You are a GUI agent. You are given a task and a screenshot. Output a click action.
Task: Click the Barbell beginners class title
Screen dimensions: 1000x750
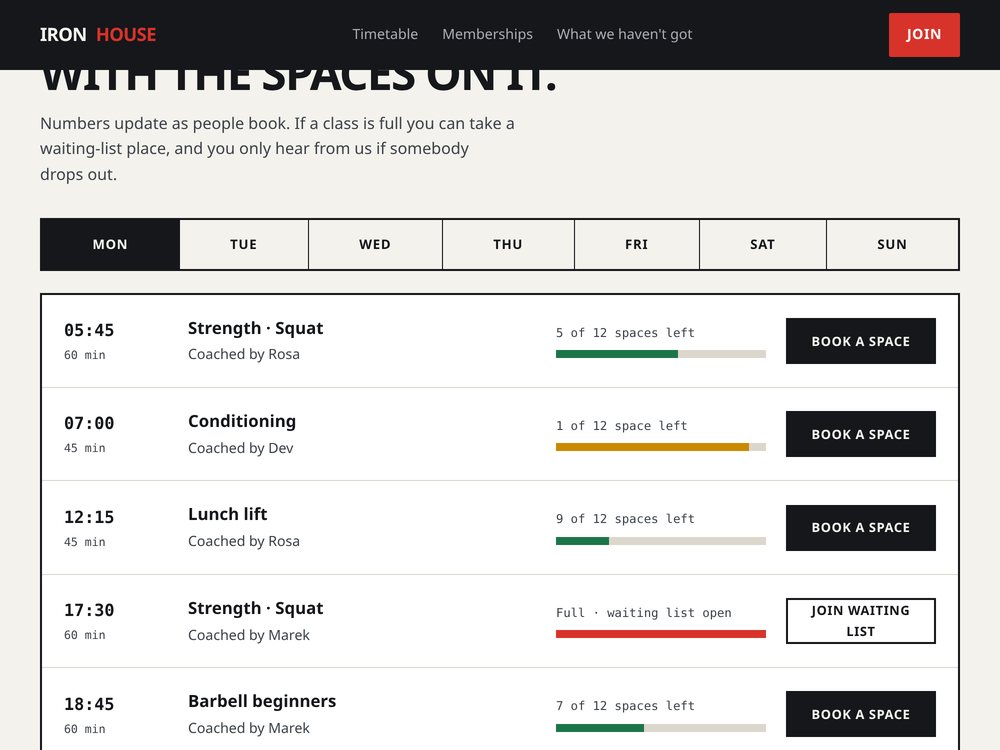point(262,702)
